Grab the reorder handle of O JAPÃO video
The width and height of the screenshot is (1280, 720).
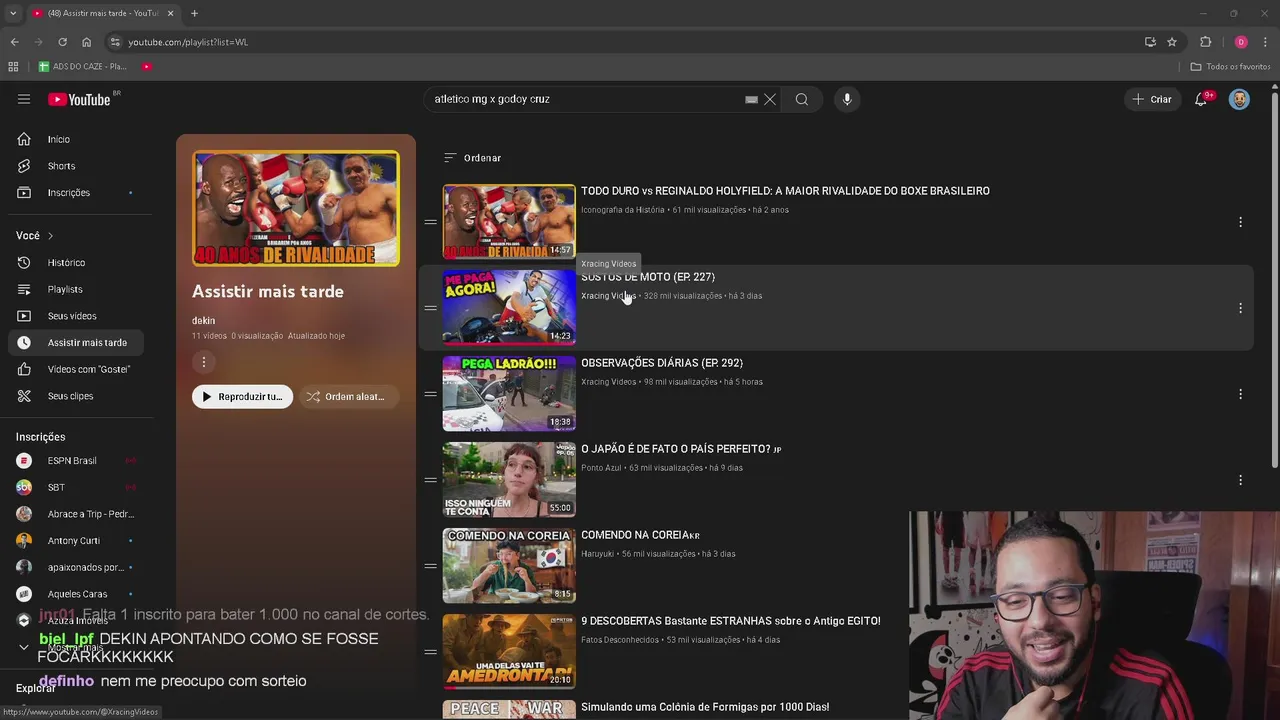(430, 480)
